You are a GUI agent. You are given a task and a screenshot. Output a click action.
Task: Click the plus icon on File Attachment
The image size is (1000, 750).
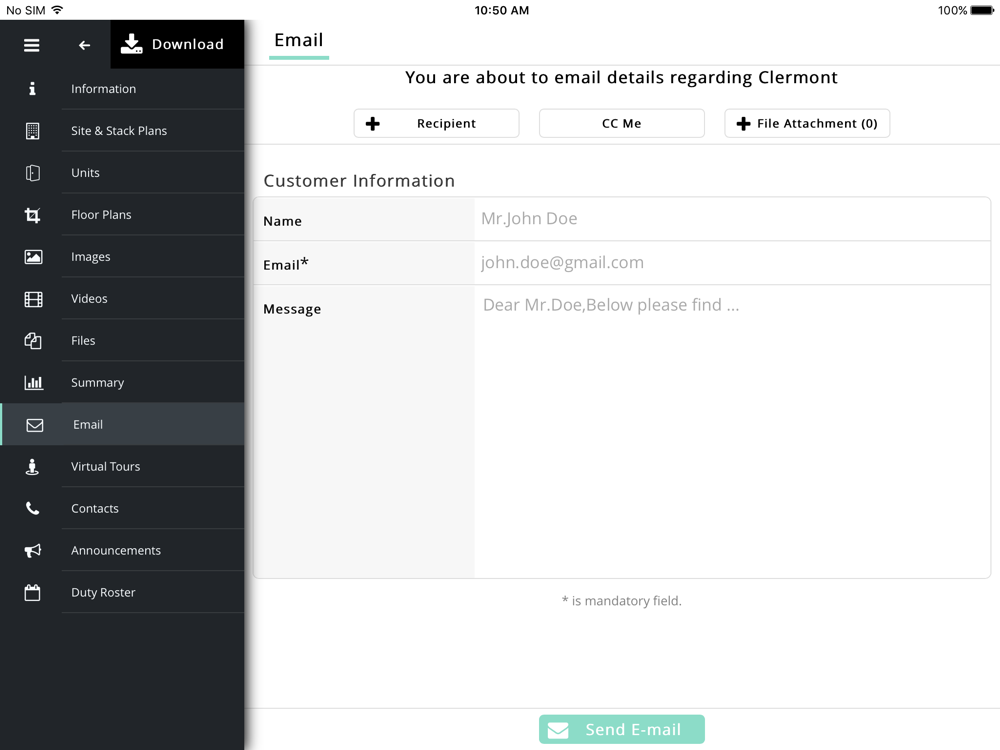(743, 124)
